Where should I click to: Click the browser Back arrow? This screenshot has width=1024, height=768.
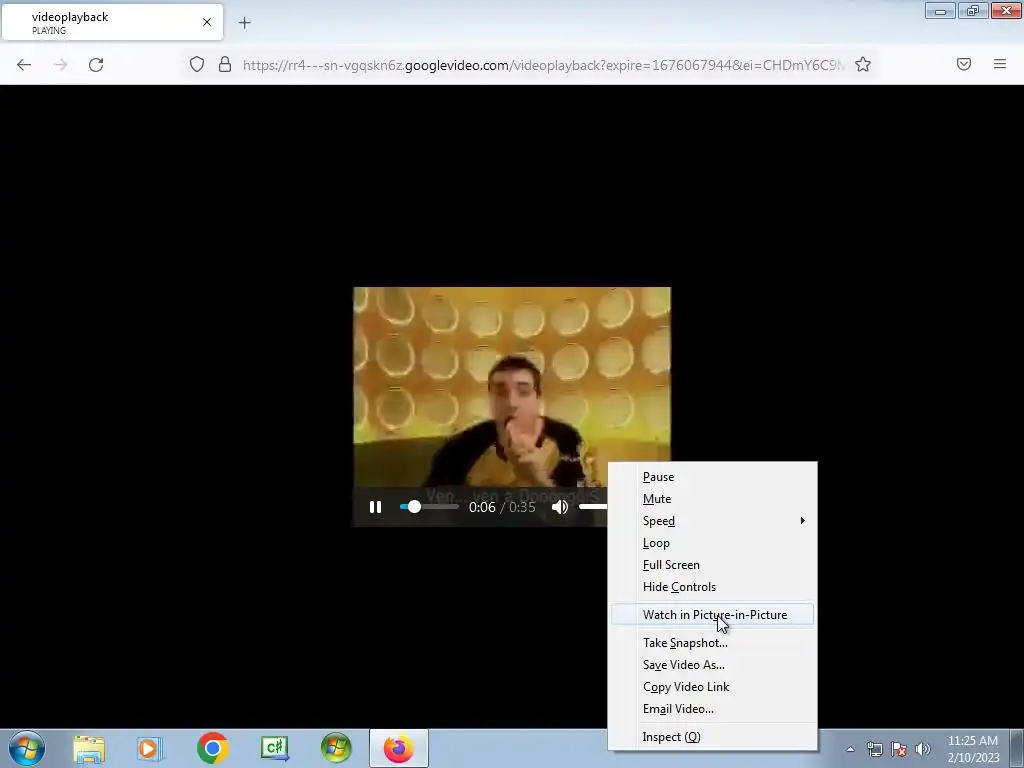24,65
